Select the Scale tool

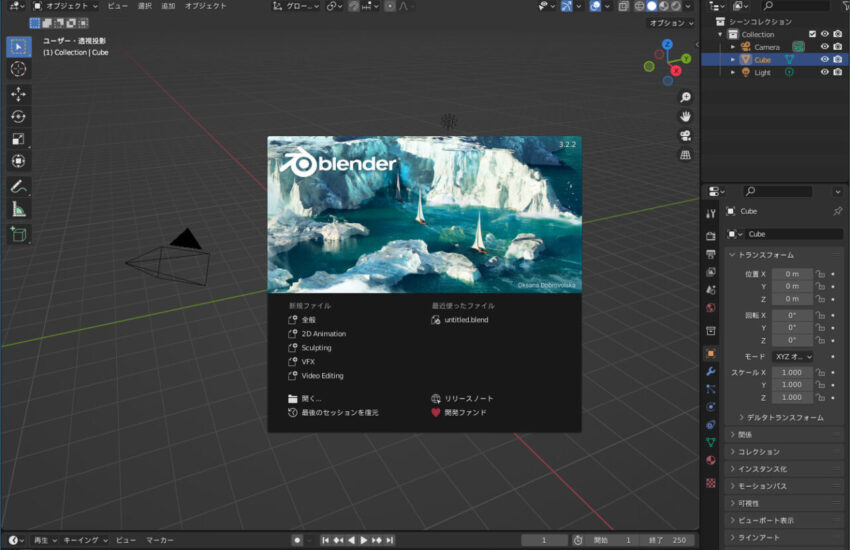(x=18, y=139)
